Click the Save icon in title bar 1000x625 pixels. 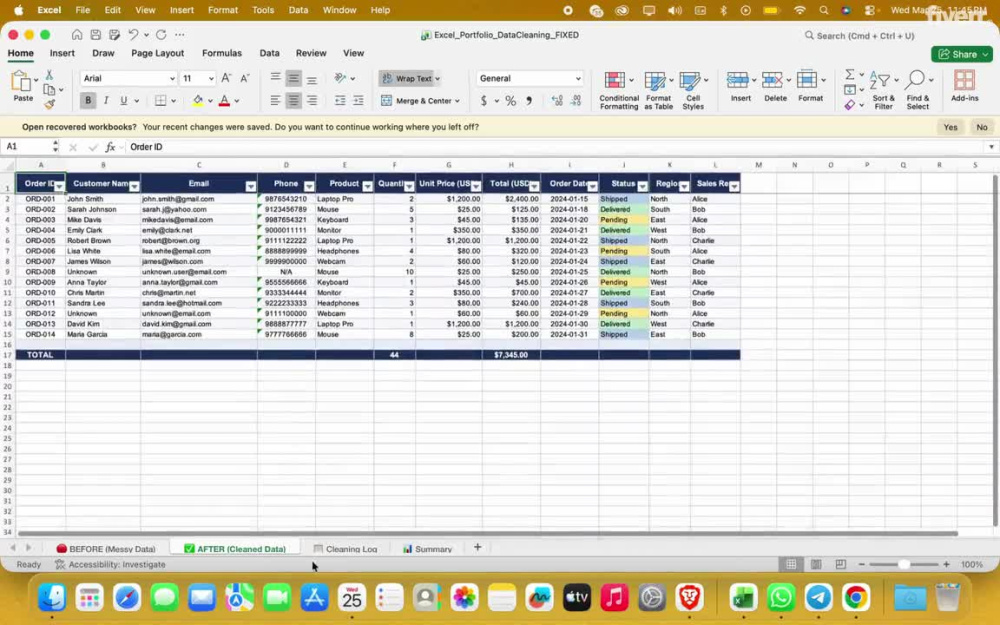(95, 35)
